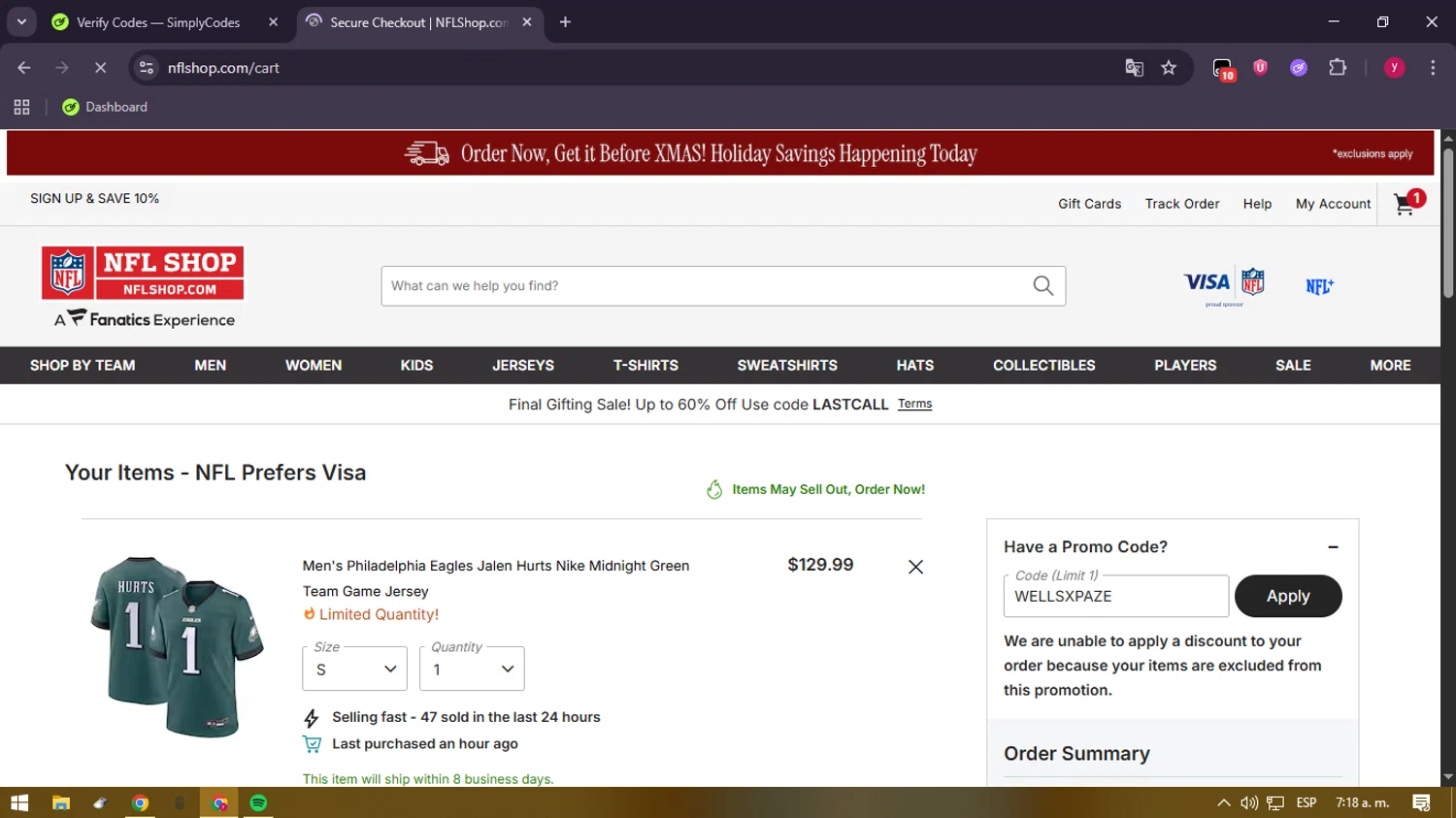Screen dimensions: 1456x818
Task: Open the MEN menu
Action: (x=211, y=365)
